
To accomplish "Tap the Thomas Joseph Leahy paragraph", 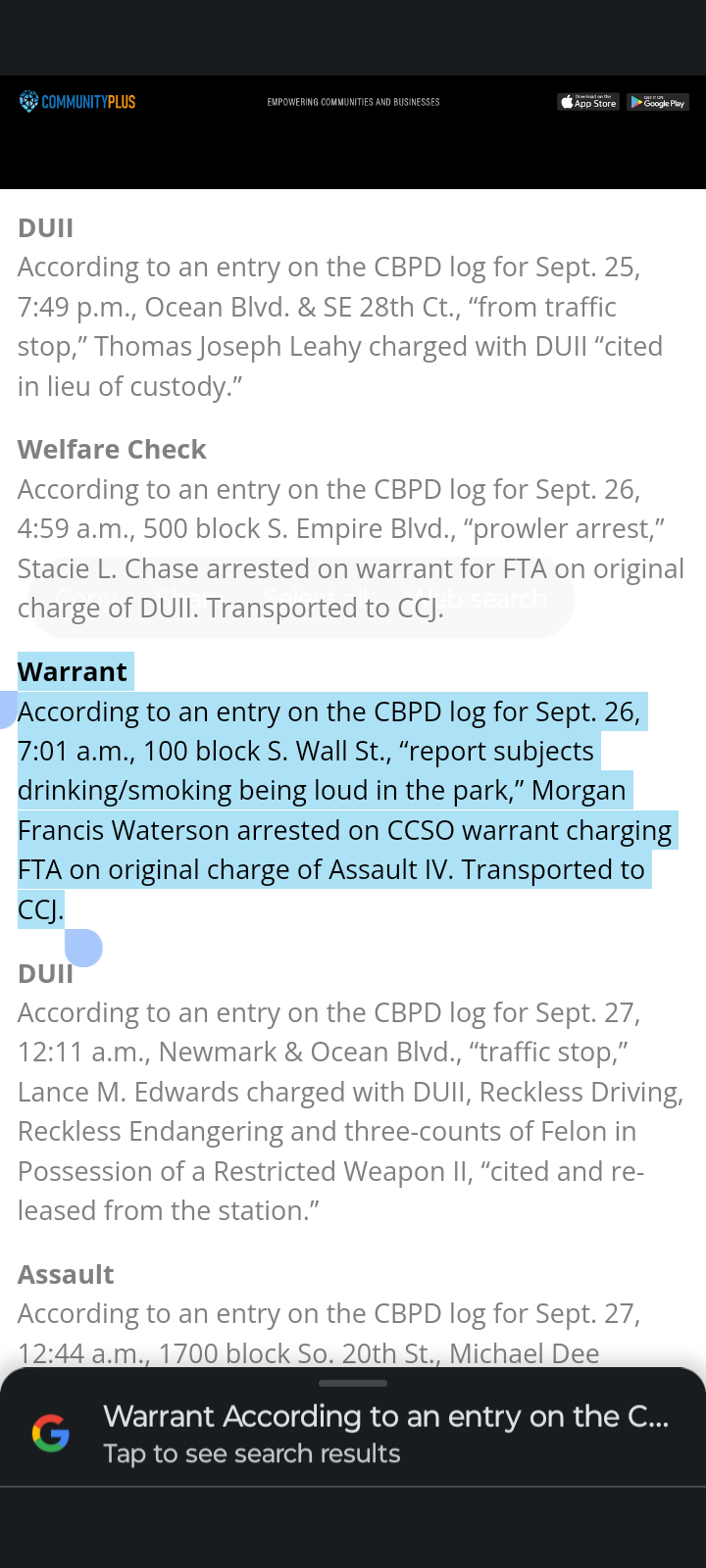I will click(340, 326).
